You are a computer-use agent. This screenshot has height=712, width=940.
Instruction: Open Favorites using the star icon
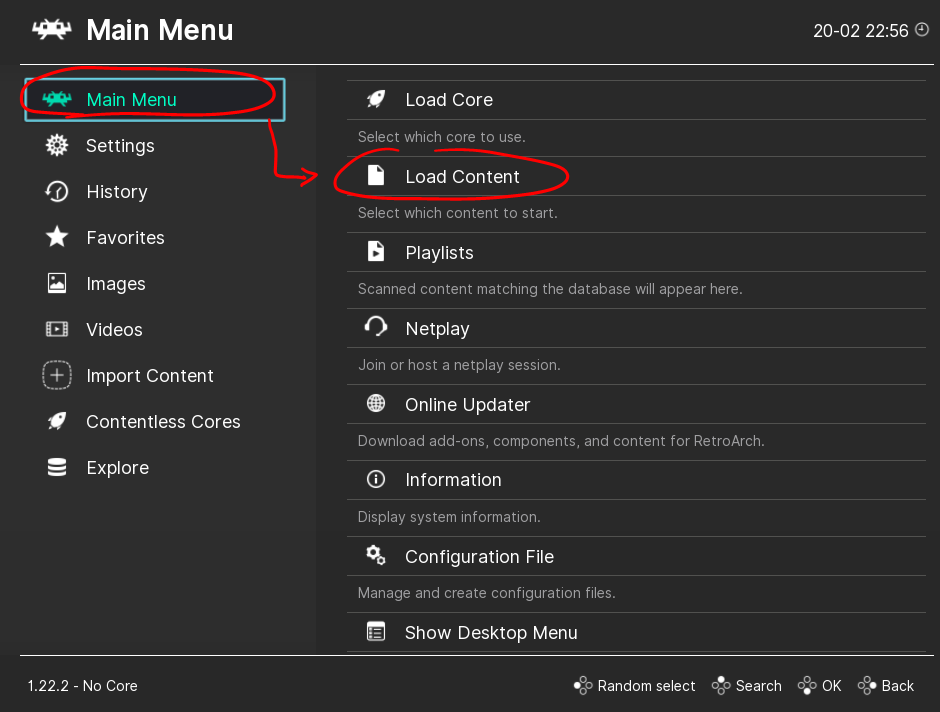coord(56,237)
